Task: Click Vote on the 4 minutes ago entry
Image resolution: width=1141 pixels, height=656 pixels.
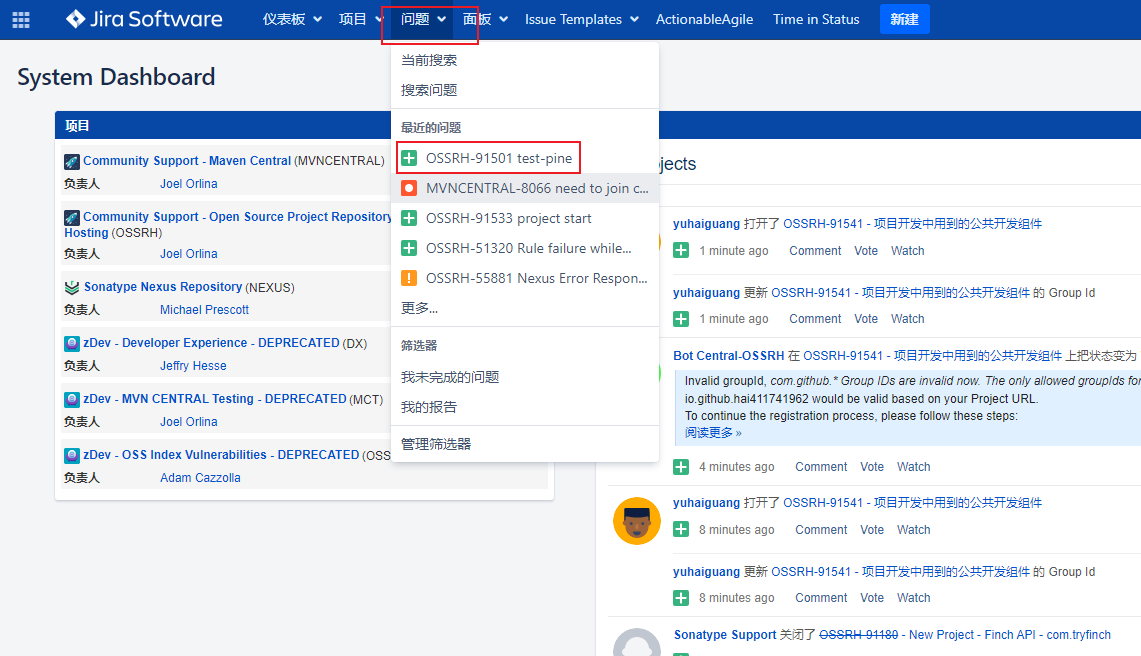Action: point(872,467)
